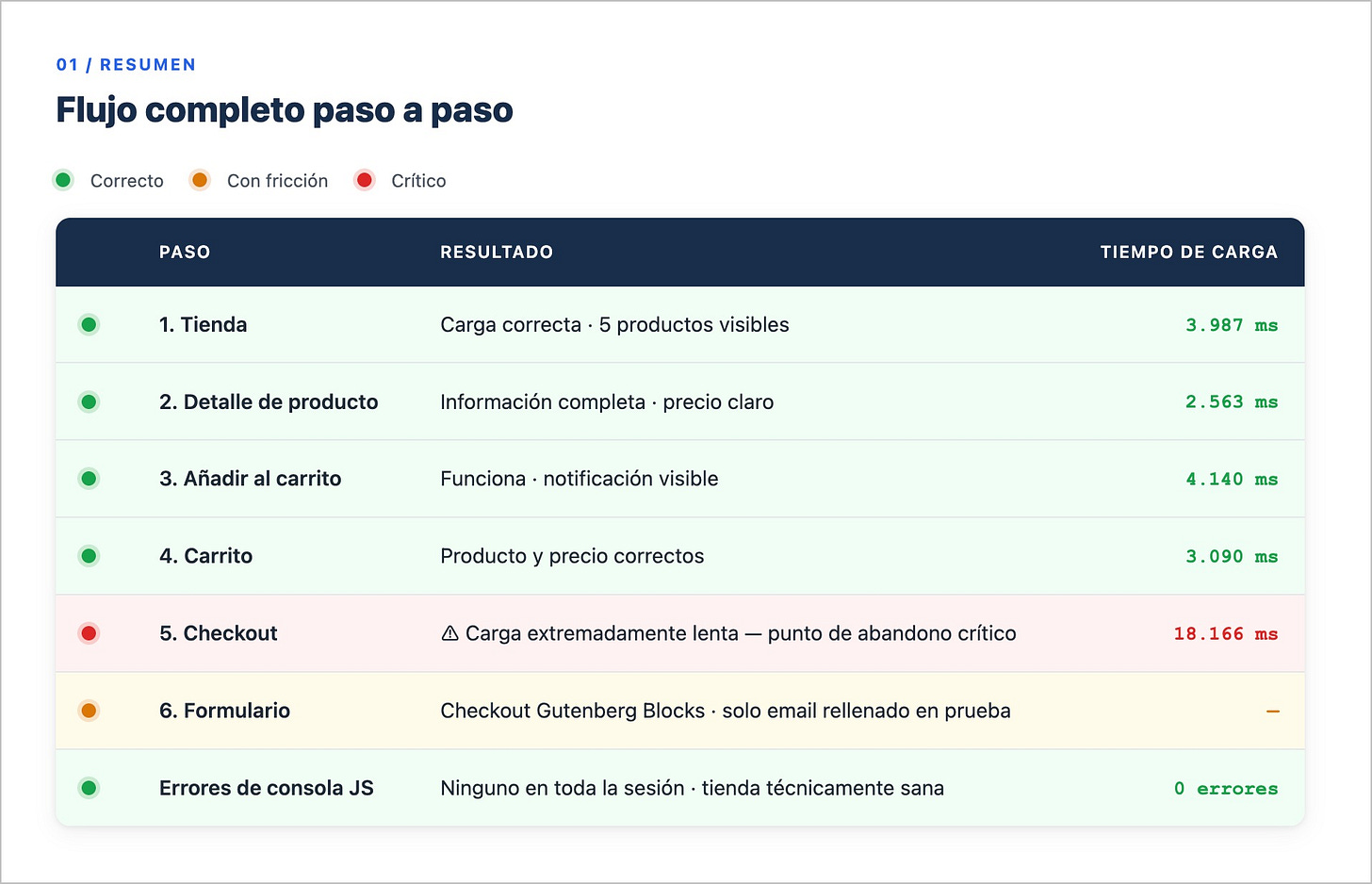This screenshot has width=1372, height=884.
Task: Click the TIEMPO DE CARGA column header
Action: click(x=1189, y=252)
